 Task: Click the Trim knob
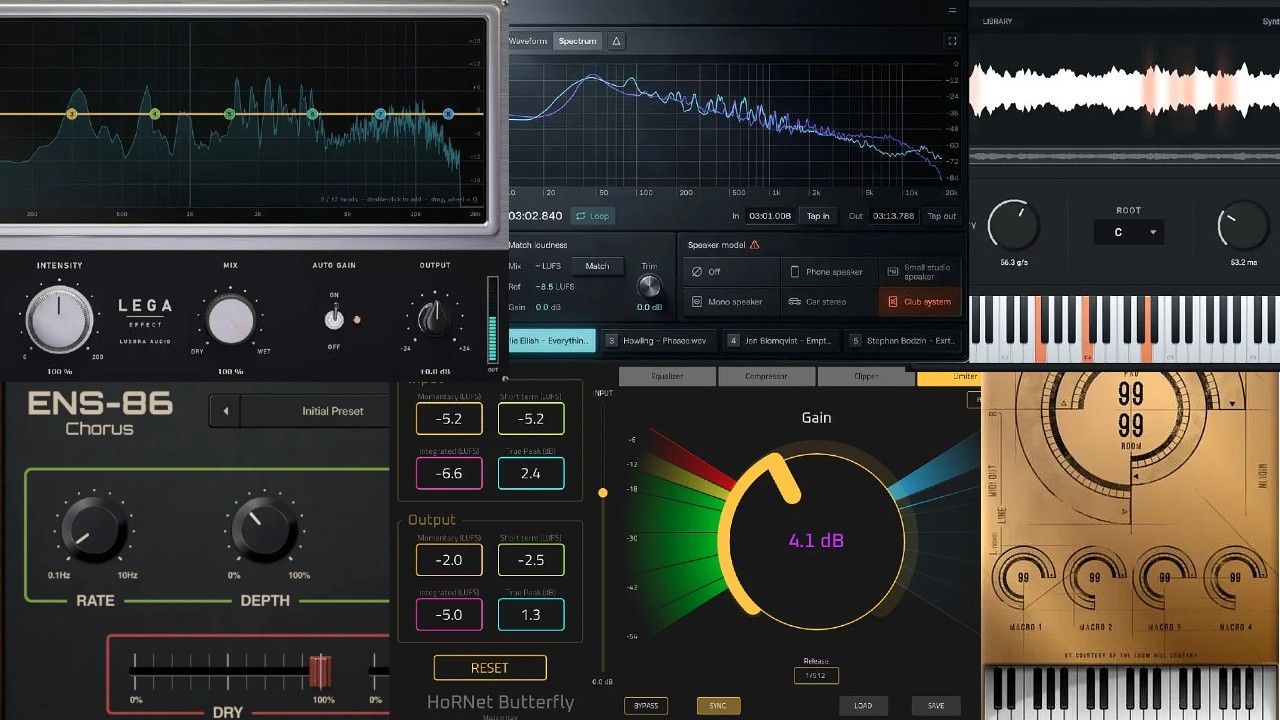click(649, 285)
